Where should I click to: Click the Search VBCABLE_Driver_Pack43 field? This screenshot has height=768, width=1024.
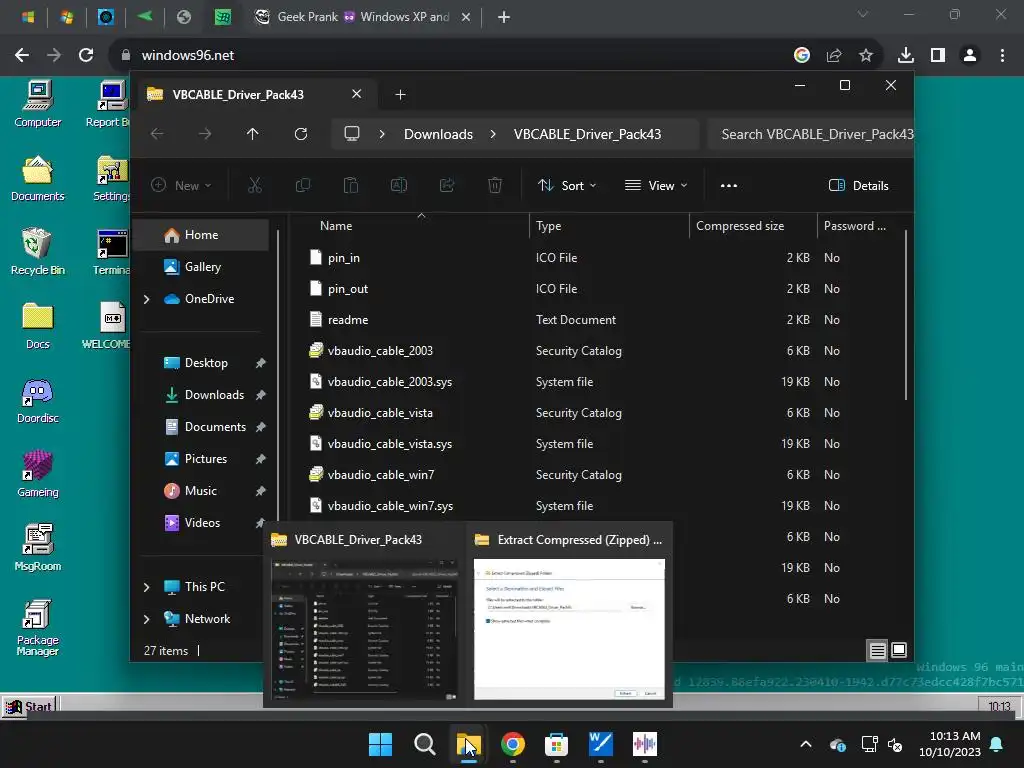point(811,134)
